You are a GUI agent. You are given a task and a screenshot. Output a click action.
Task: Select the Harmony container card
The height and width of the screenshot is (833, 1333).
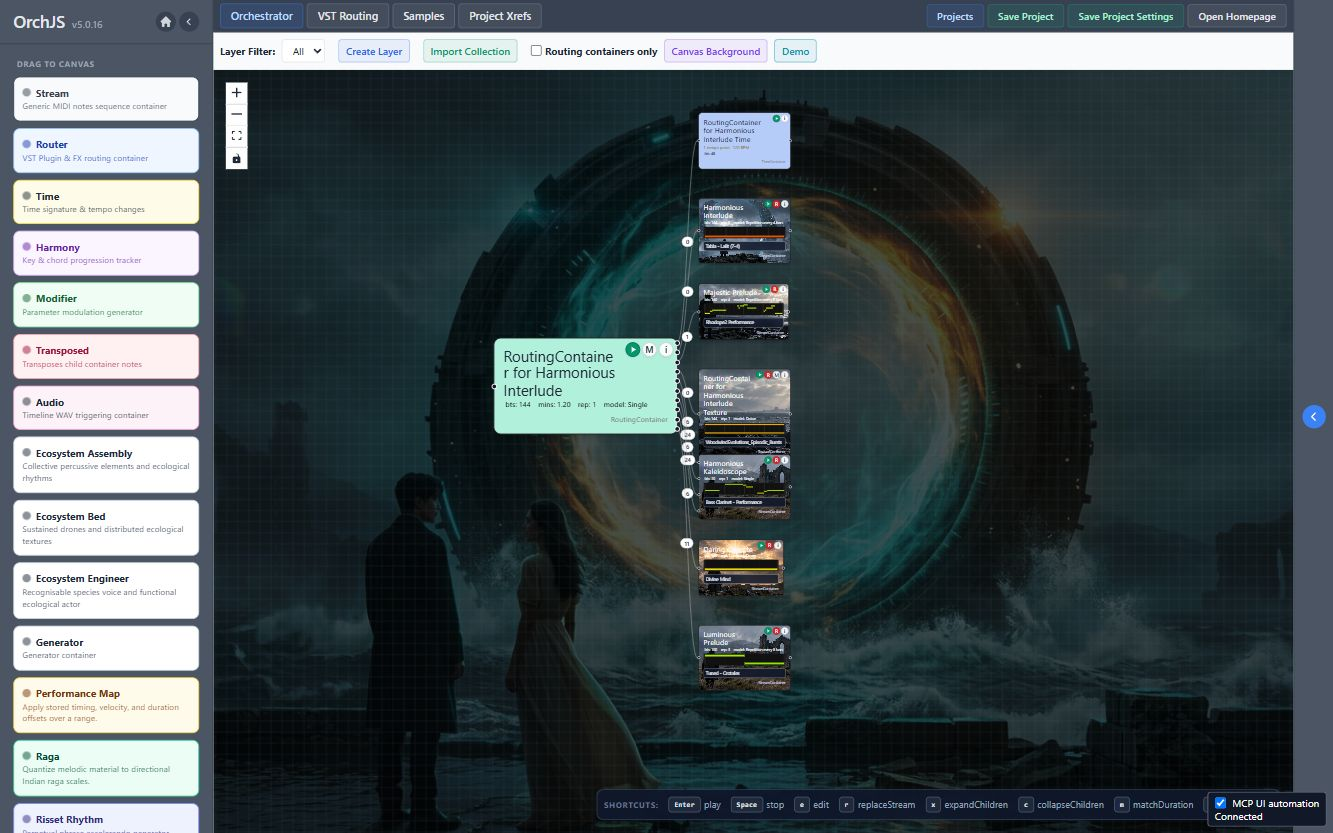point(106,253)
